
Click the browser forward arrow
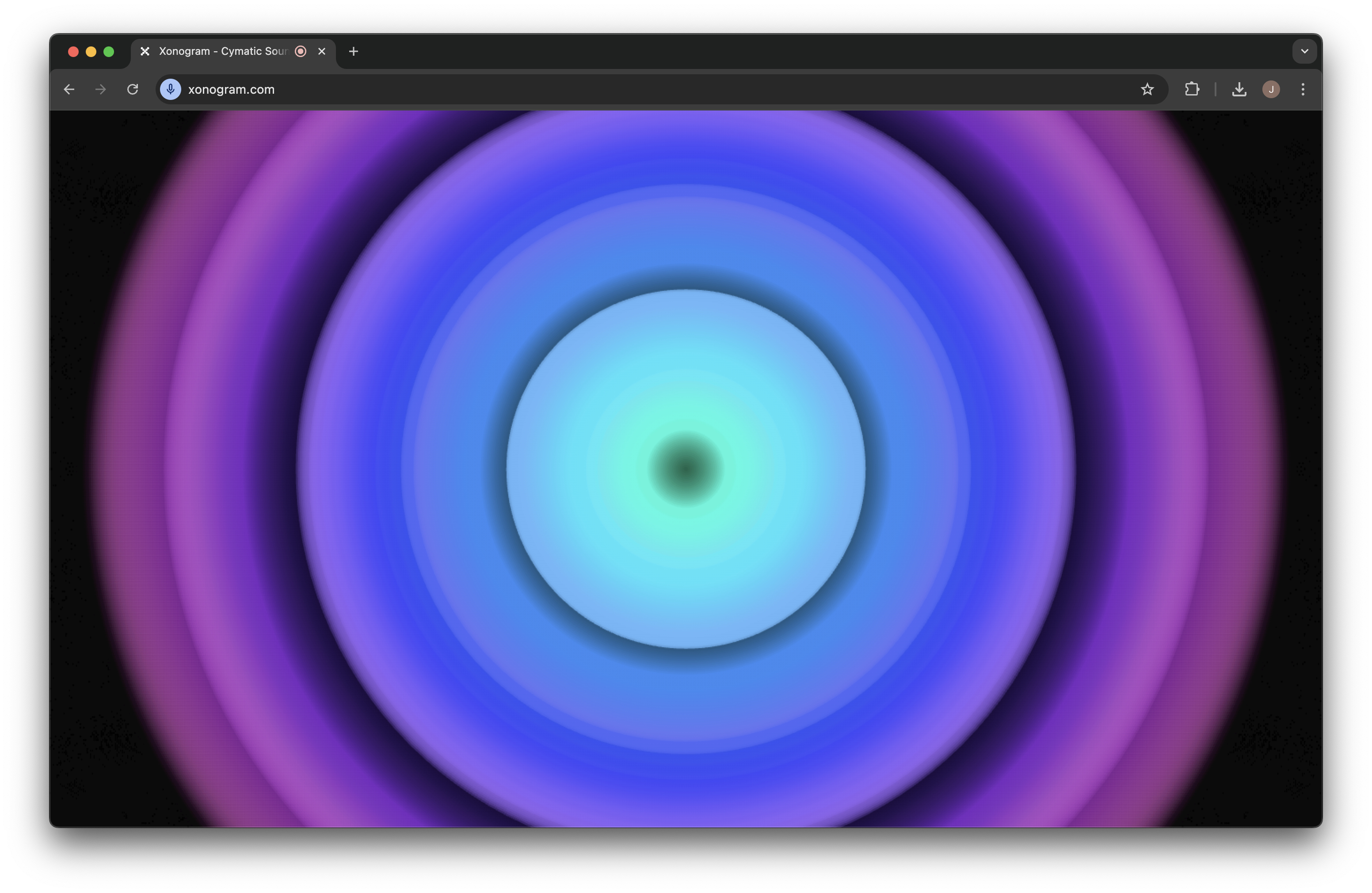[101, 89]
